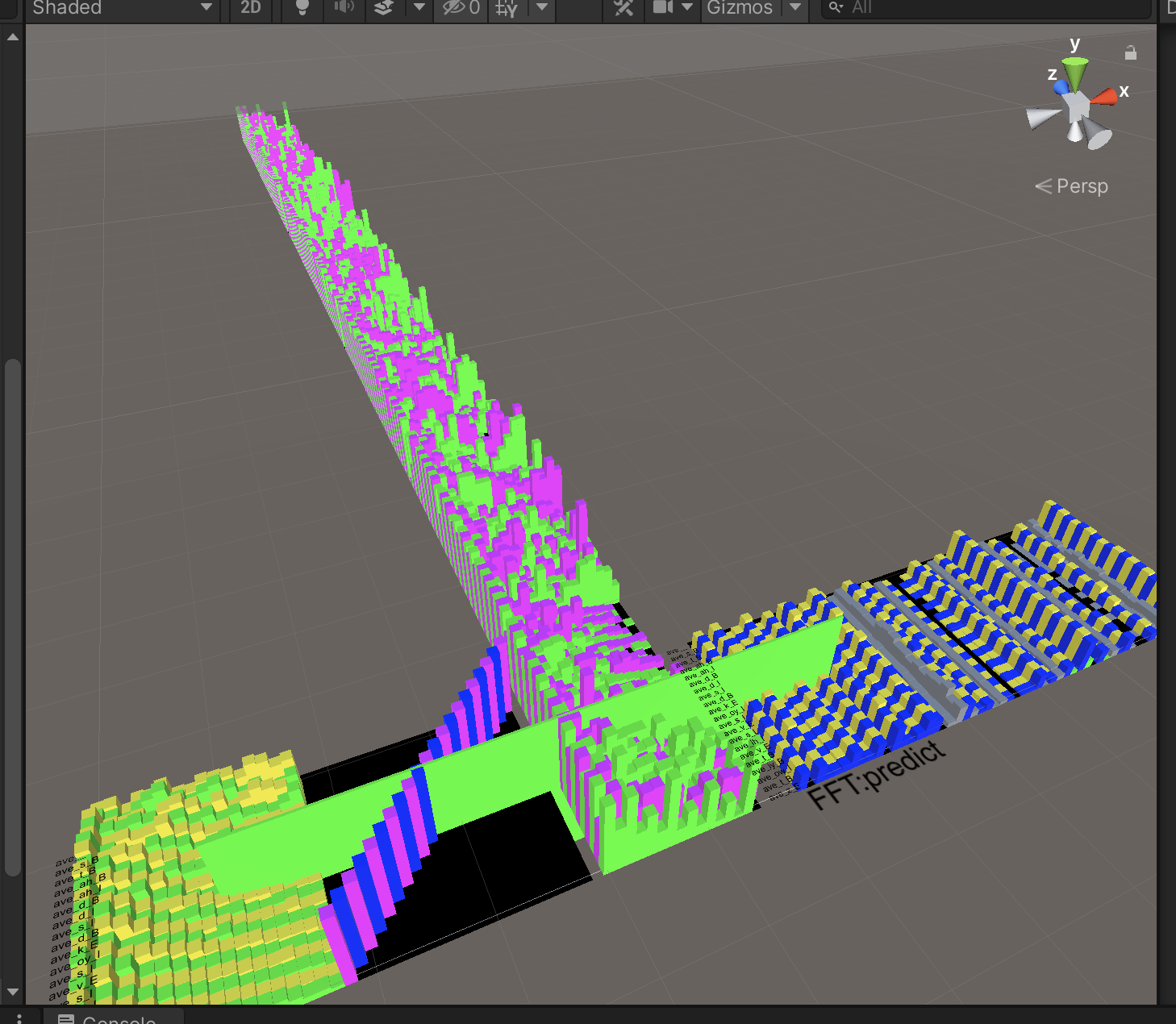Open the grid settings dropdown arrow
Screen dimensions: 1176x1024
542,8
